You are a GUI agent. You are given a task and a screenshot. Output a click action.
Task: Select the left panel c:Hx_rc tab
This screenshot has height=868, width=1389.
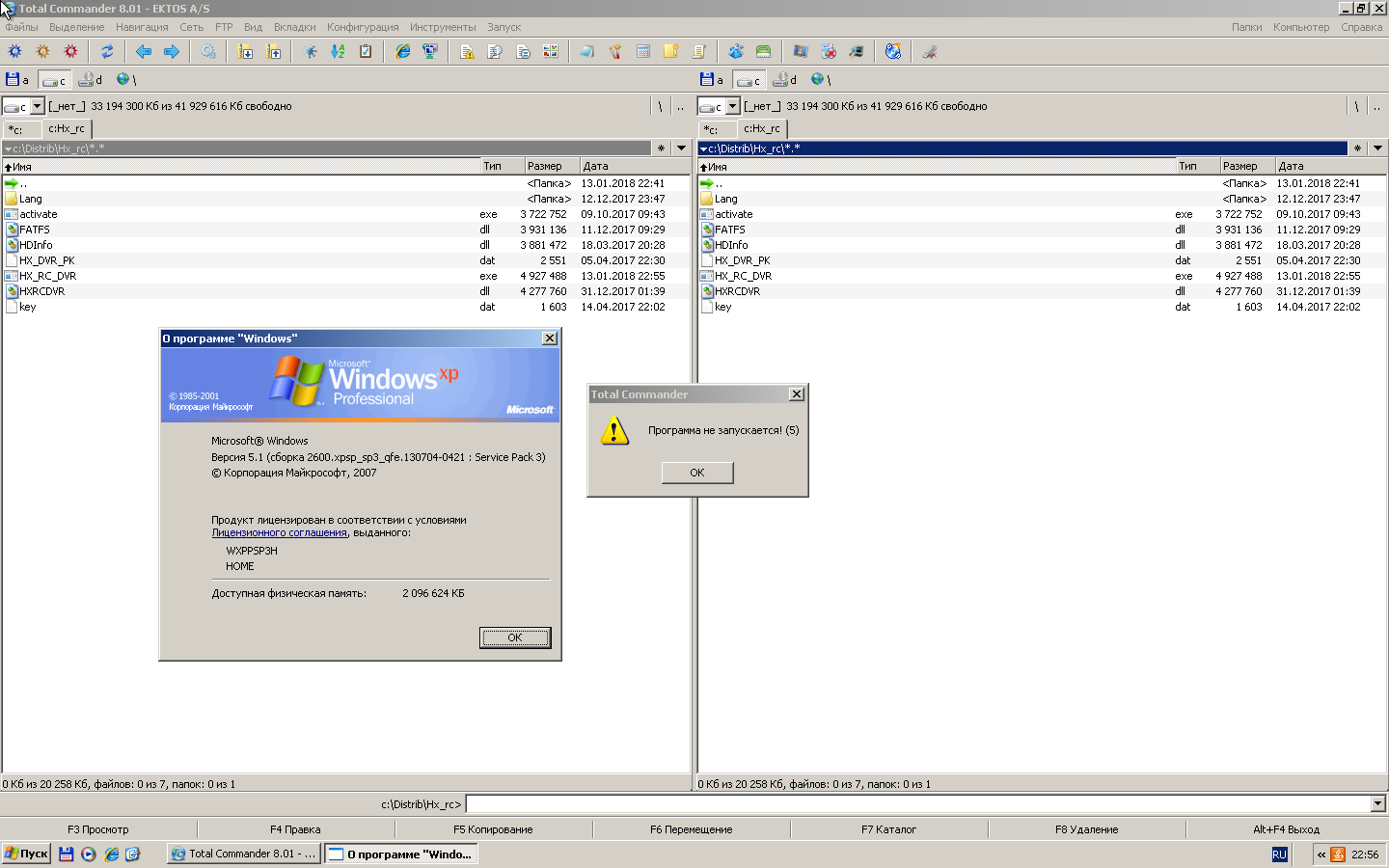pos(67,128)
